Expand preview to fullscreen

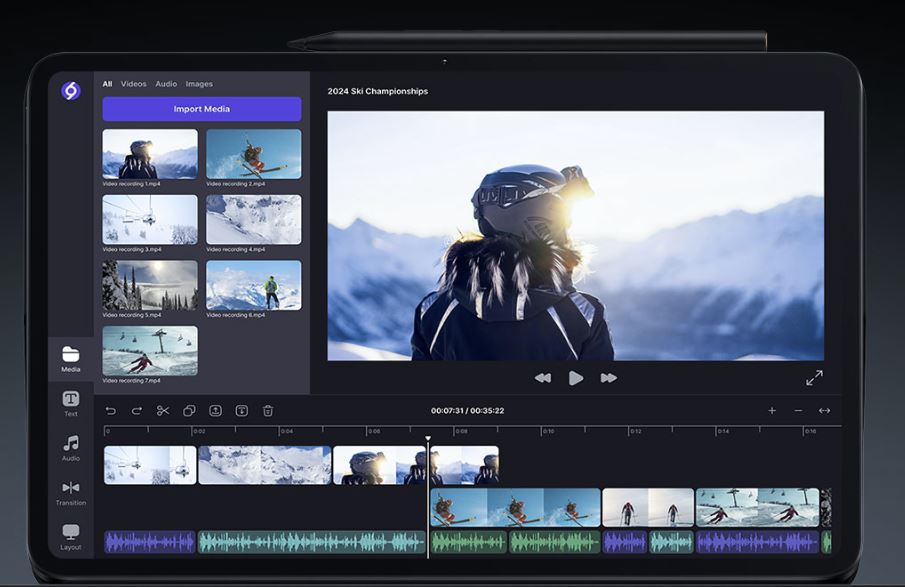point(814,377)
